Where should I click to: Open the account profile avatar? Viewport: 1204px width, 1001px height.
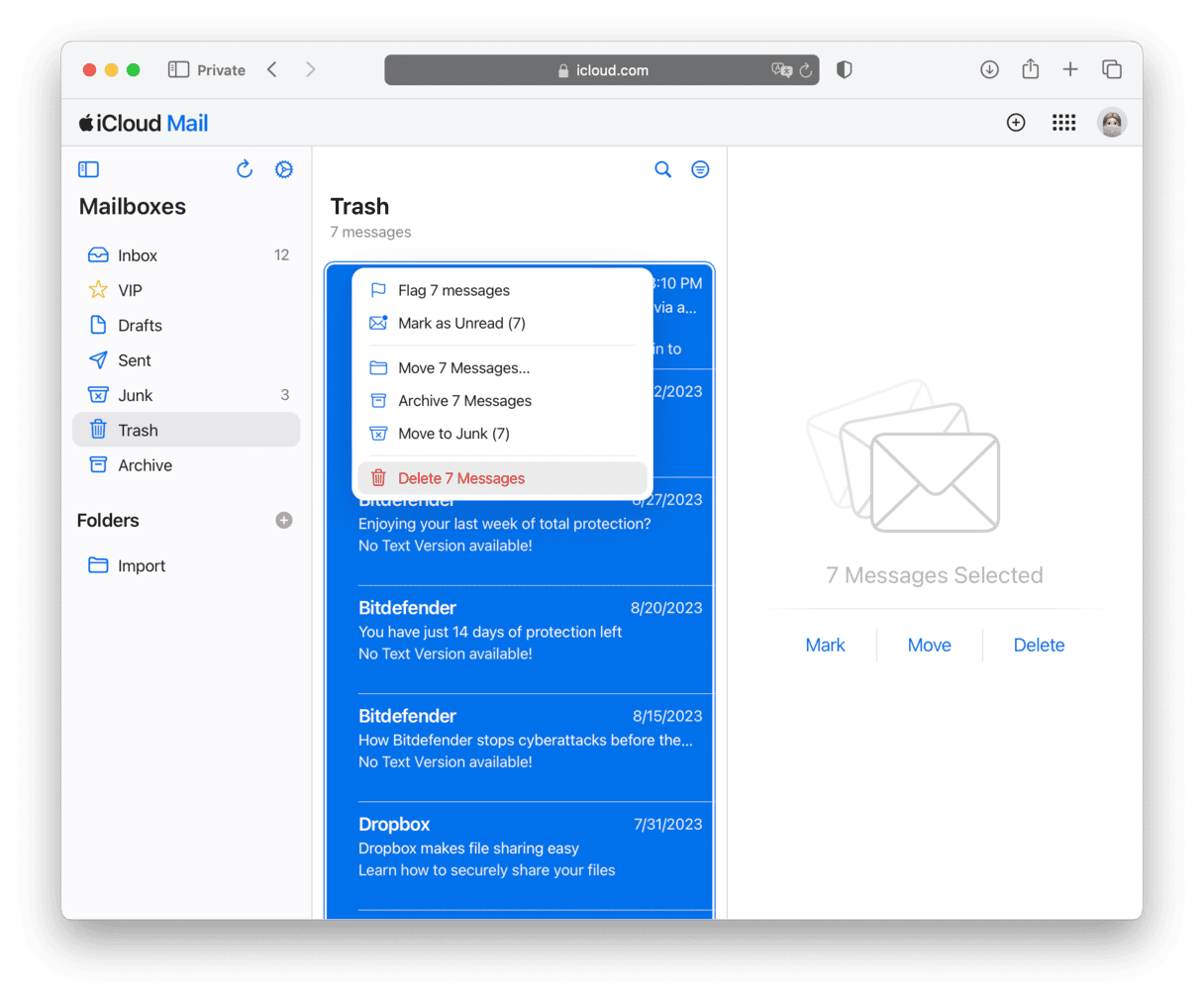tap(1112, 123)
